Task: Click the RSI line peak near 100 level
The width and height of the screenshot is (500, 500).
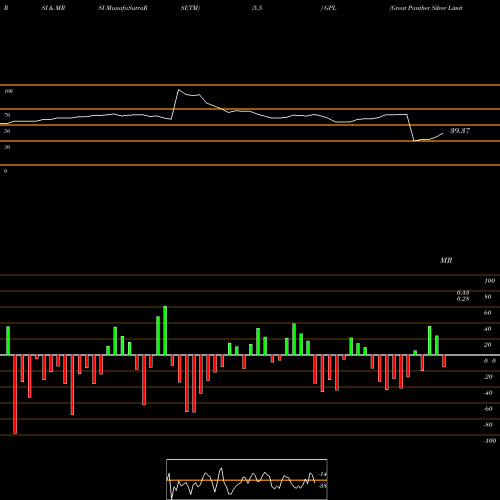Action: (x=178, y=90)
